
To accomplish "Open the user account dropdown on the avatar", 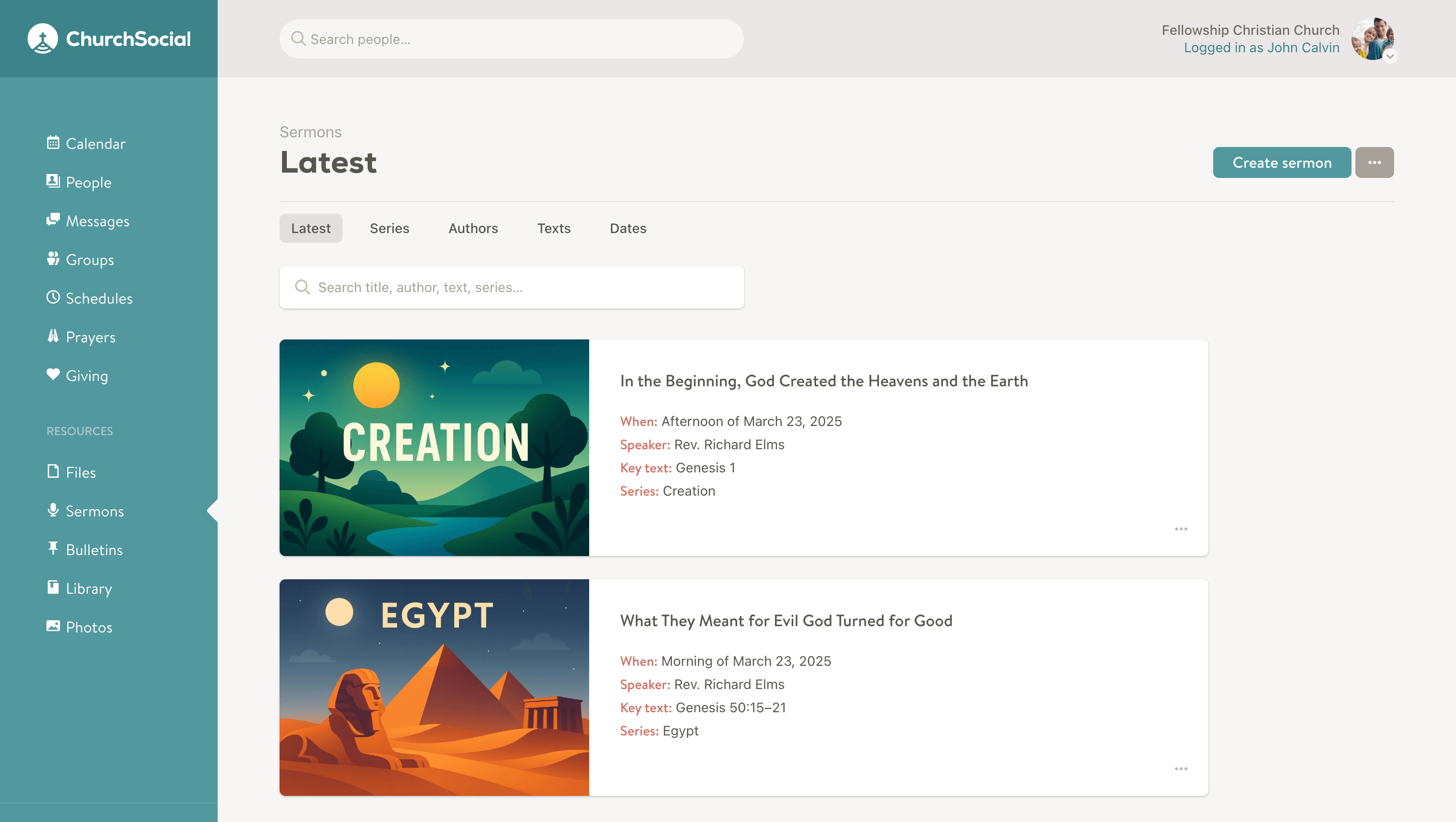I will point(1389,56).
